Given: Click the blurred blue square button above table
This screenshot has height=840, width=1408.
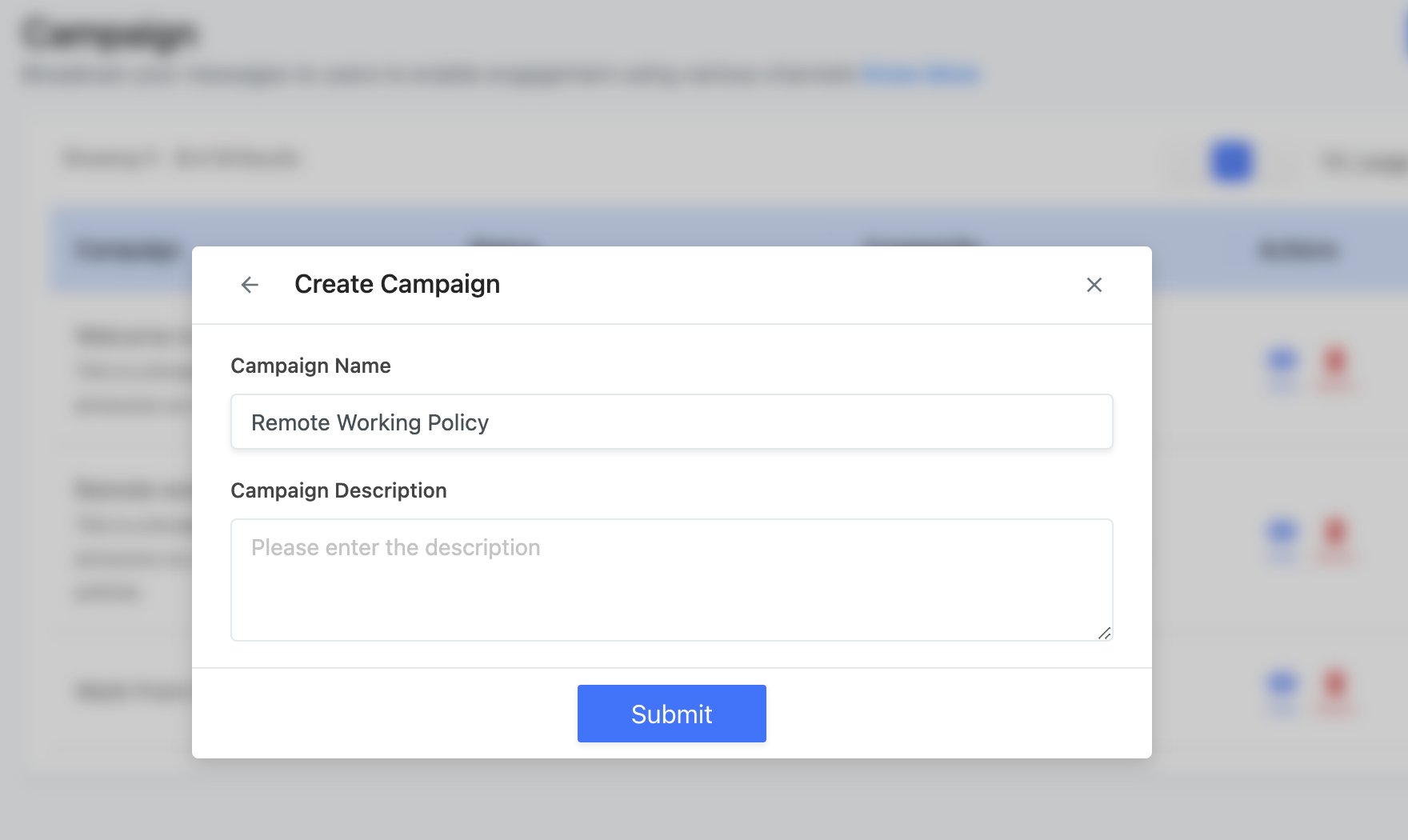Looking at the screenshot, I should [x=1232, y=162].
